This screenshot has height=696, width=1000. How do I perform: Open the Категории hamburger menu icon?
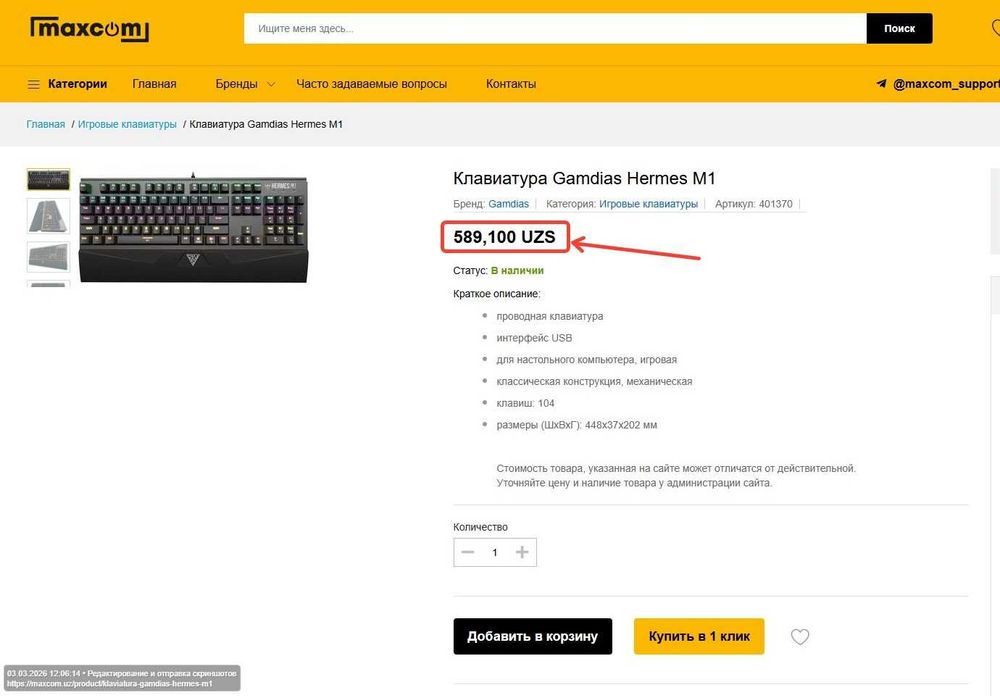tap(34, 84)
